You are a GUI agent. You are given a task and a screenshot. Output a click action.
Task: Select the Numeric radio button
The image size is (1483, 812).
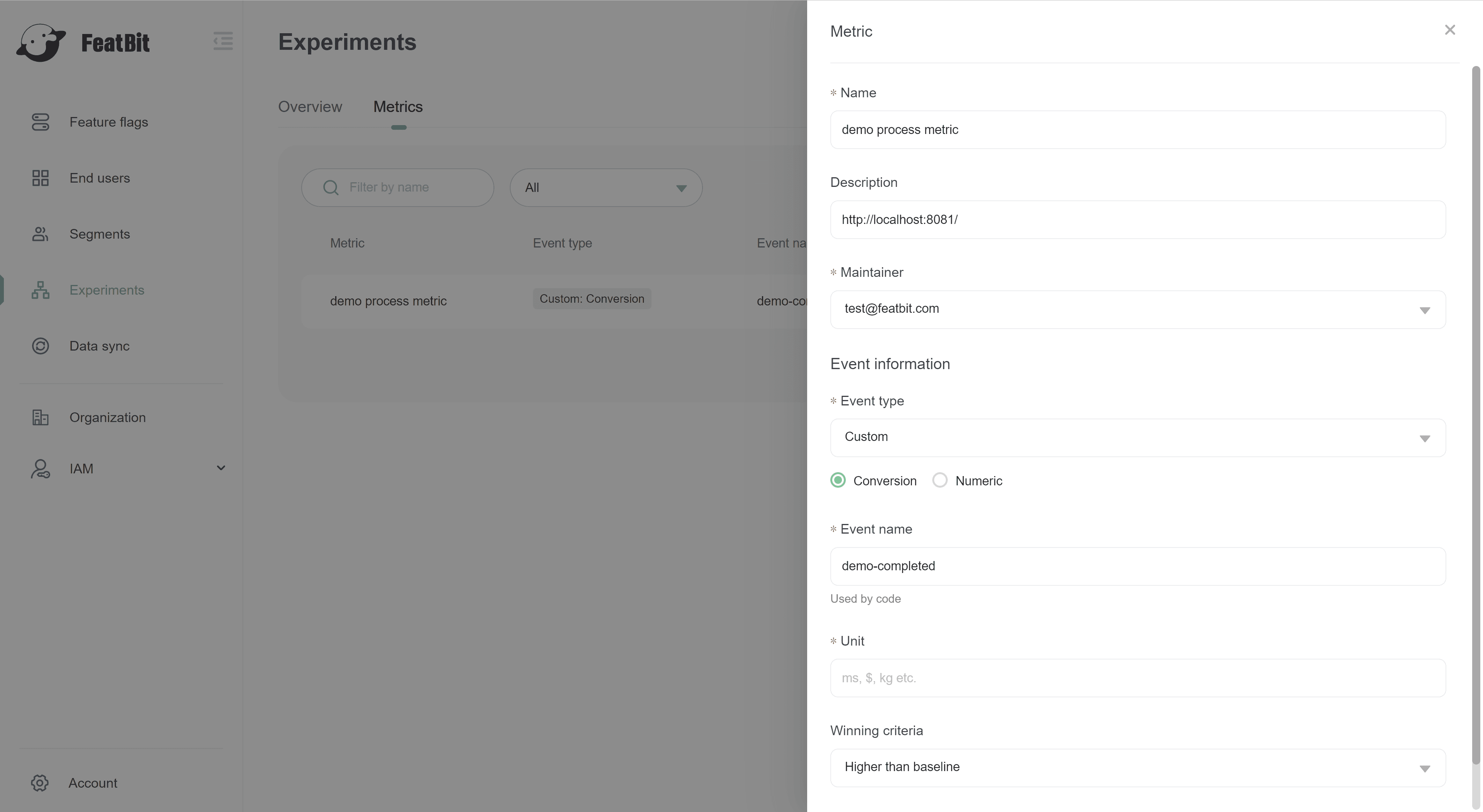coord(940,481)
